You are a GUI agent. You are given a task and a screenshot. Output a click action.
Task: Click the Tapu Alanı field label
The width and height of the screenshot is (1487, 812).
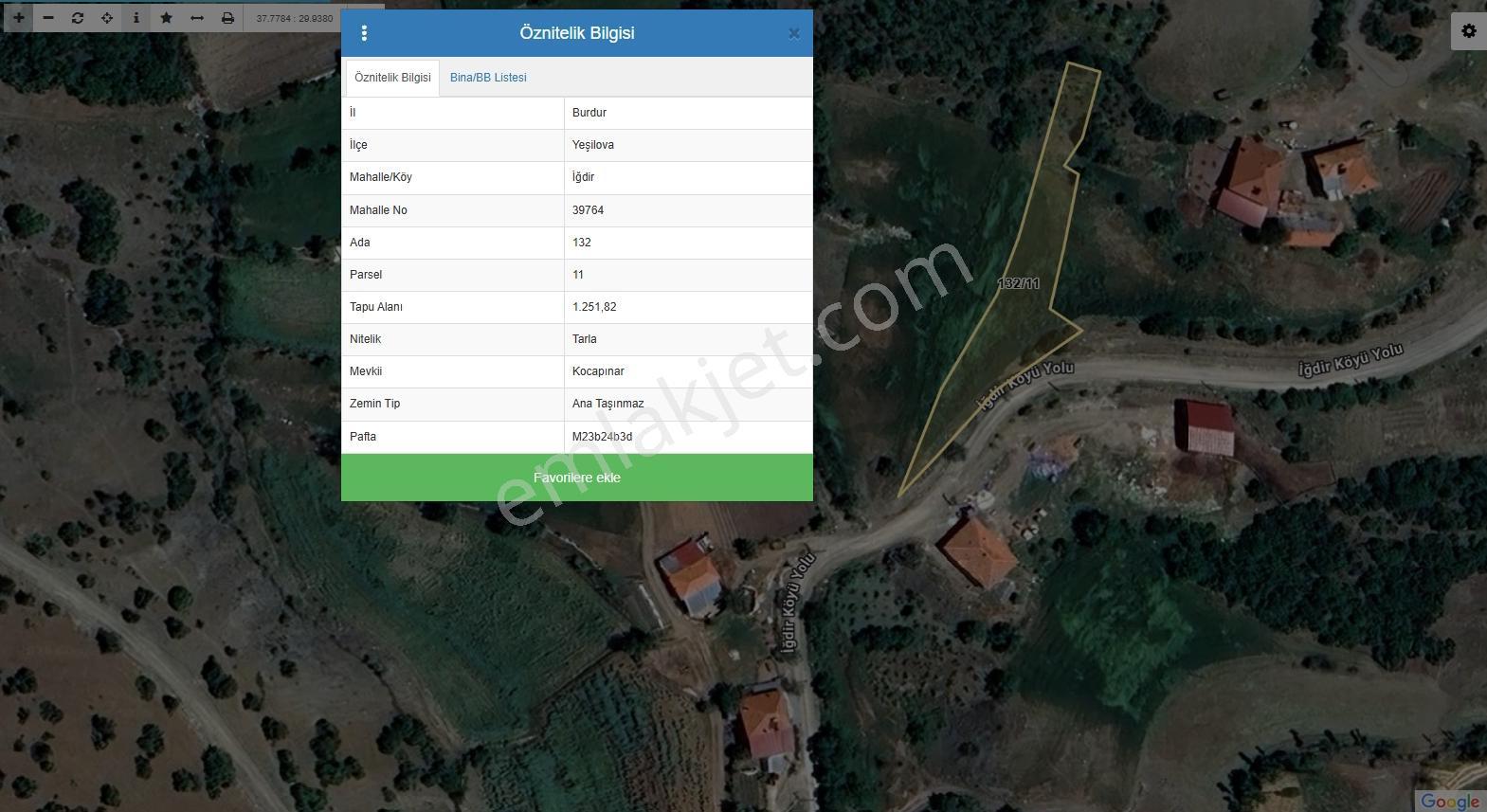point(376,307)
